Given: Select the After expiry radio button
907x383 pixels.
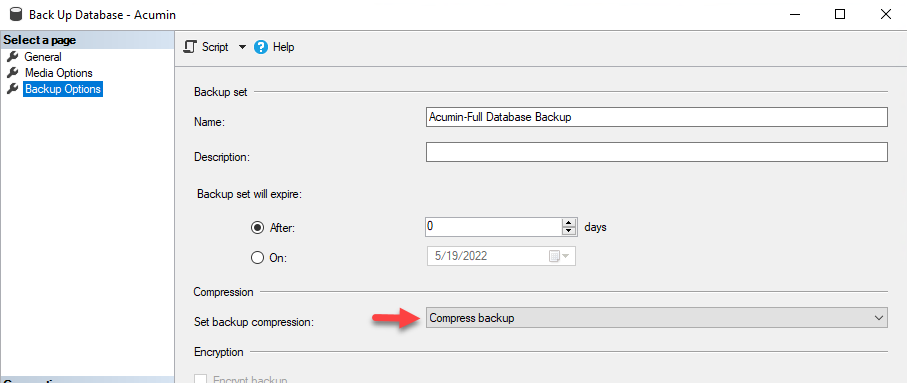Looking at the screenshot, I should tap(257, 228).
